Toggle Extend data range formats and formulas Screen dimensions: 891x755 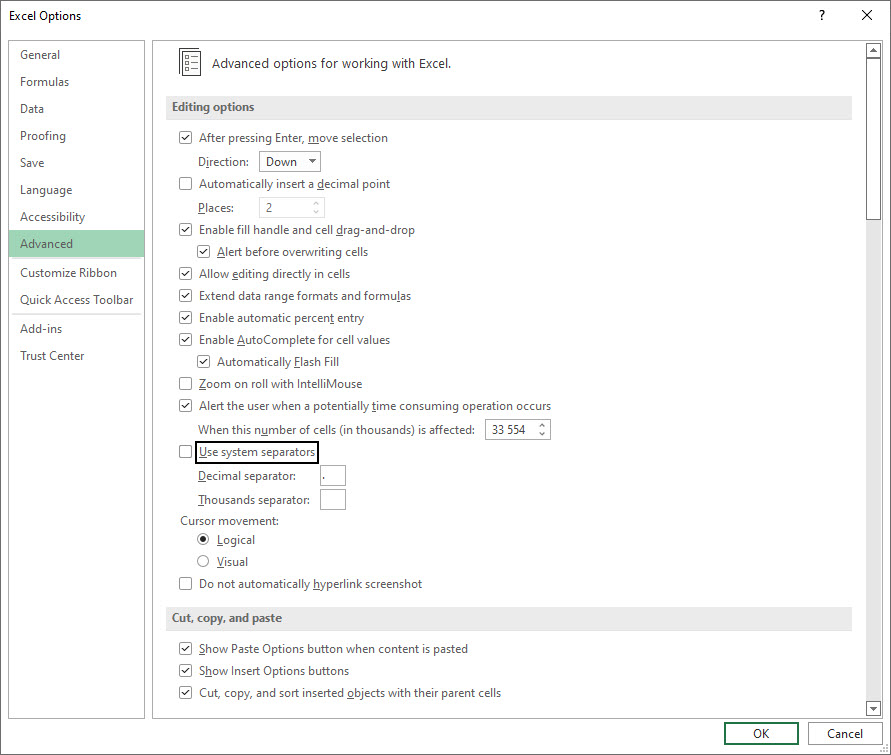185,295
